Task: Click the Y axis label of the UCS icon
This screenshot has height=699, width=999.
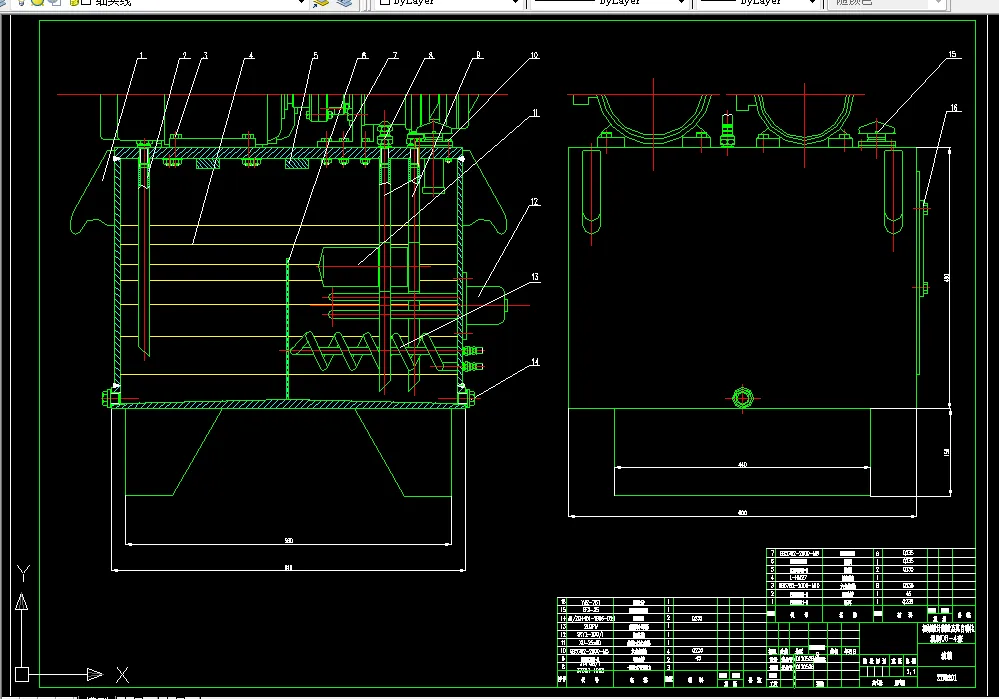Action: click(23, 573)
